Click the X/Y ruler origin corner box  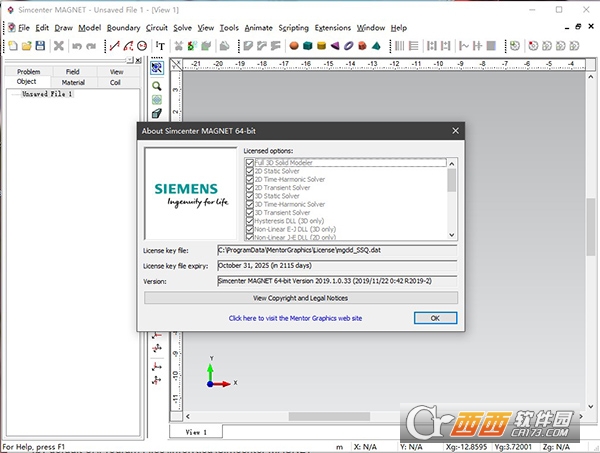click(176, 64)
